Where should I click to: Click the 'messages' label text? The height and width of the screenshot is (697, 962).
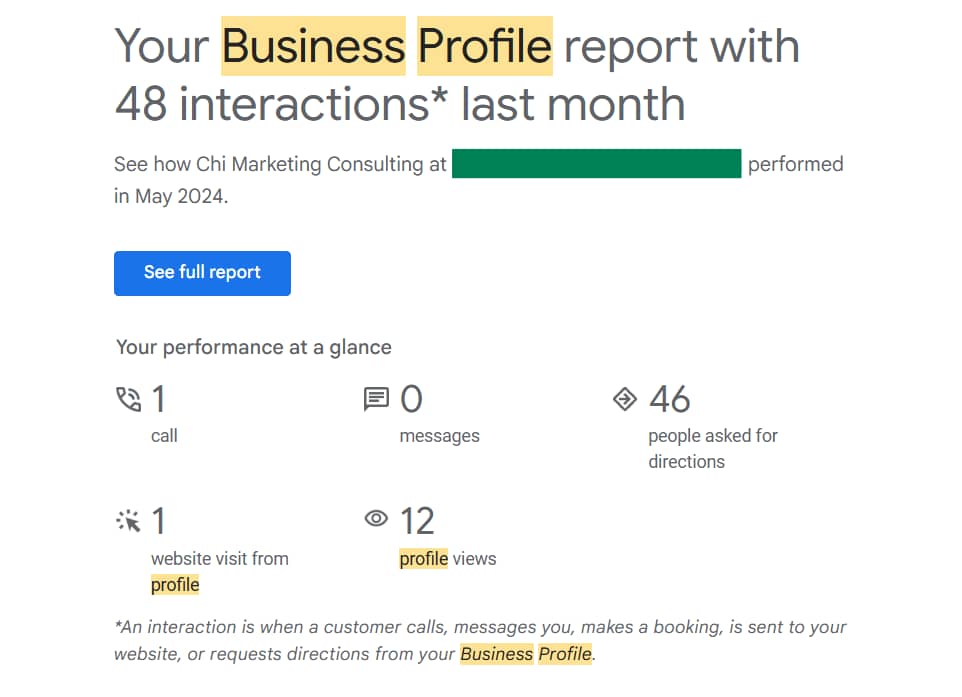(x=439, y=436)
